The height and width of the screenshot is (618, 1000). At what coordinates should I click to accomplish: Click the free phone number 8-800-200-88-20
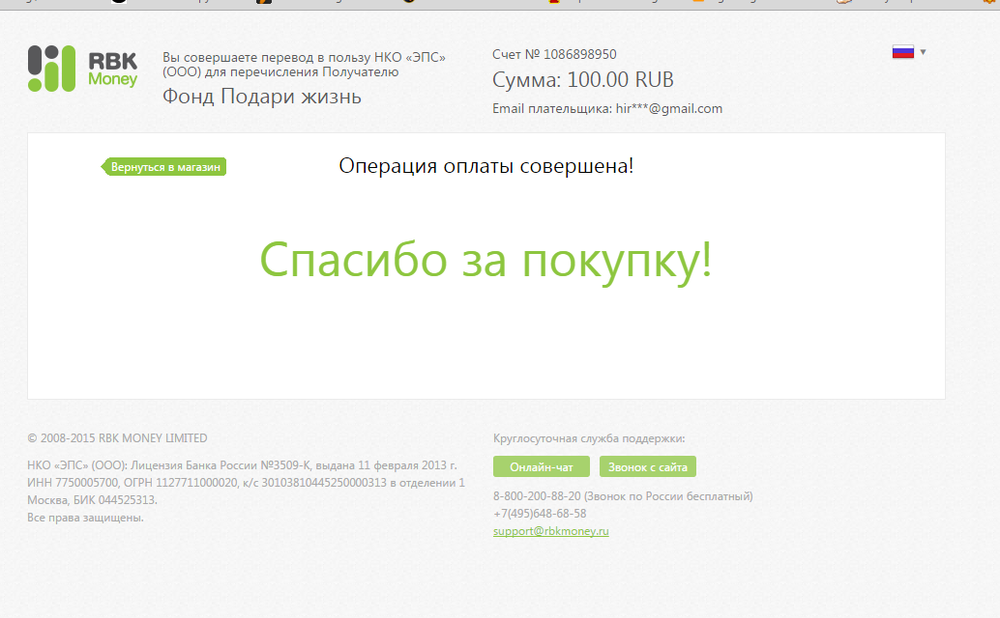[537, 496]
